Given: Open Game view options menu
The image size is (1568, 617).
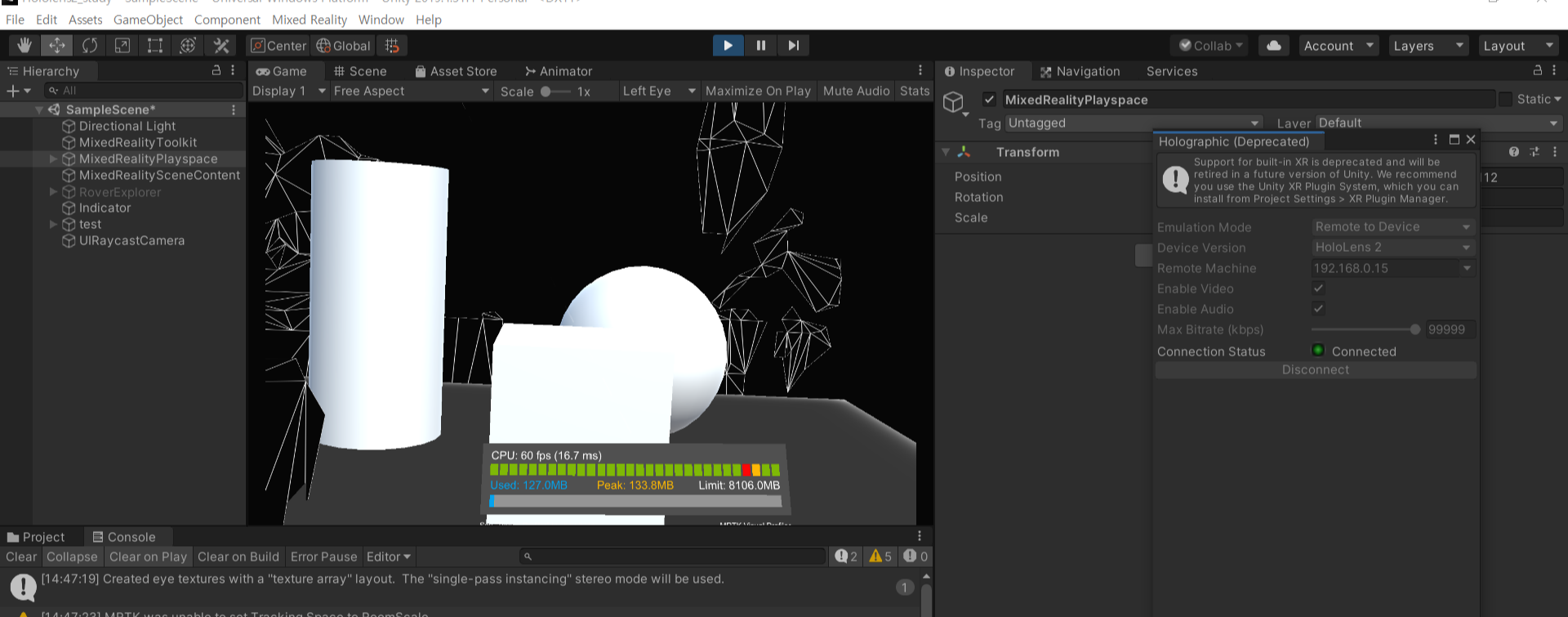Looking at the screenshot, I should point(920,71).
